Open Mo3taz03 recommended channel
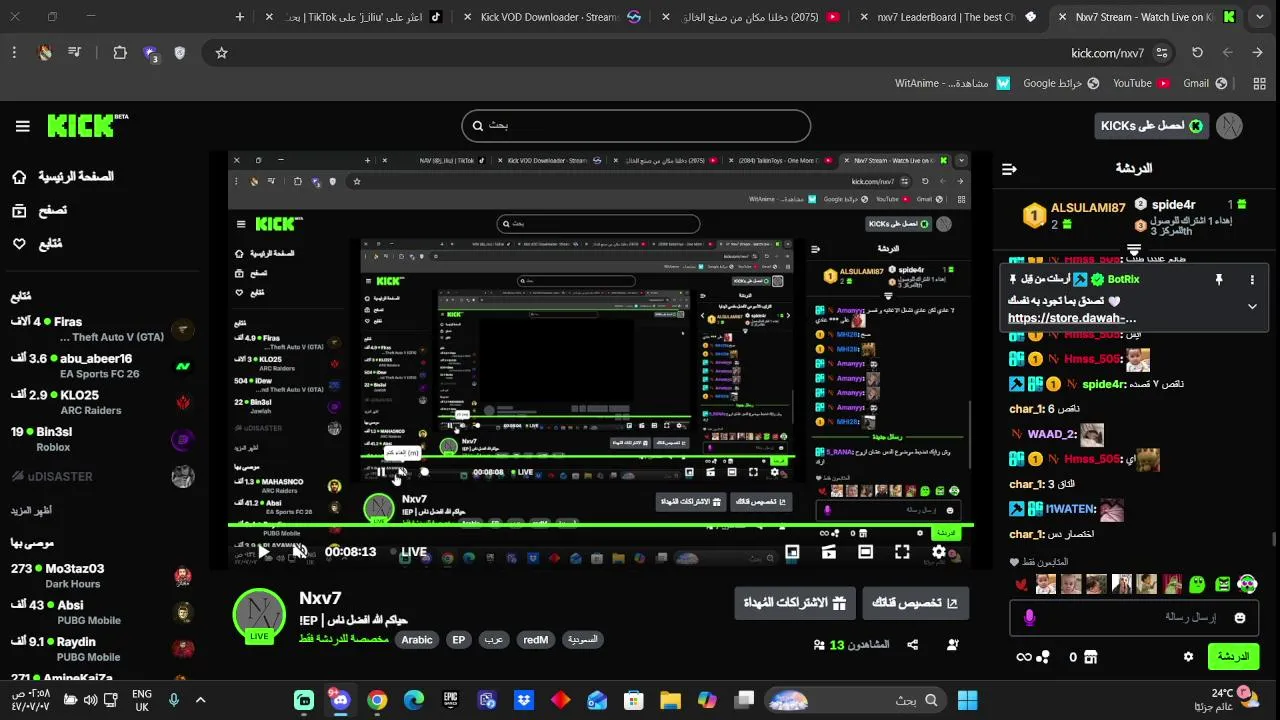1280x720 pixels. pos(100,576)
